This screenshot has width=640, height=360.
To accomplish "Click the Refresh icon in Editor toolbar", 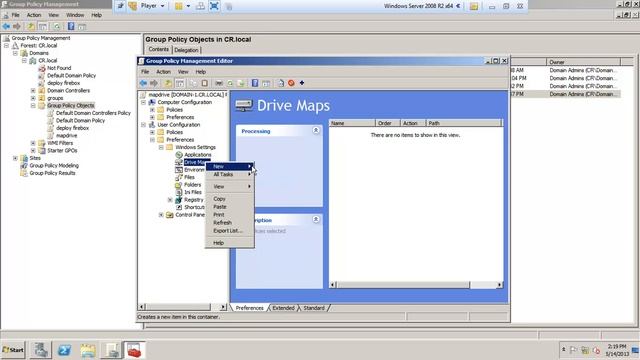I will (230, 83).
